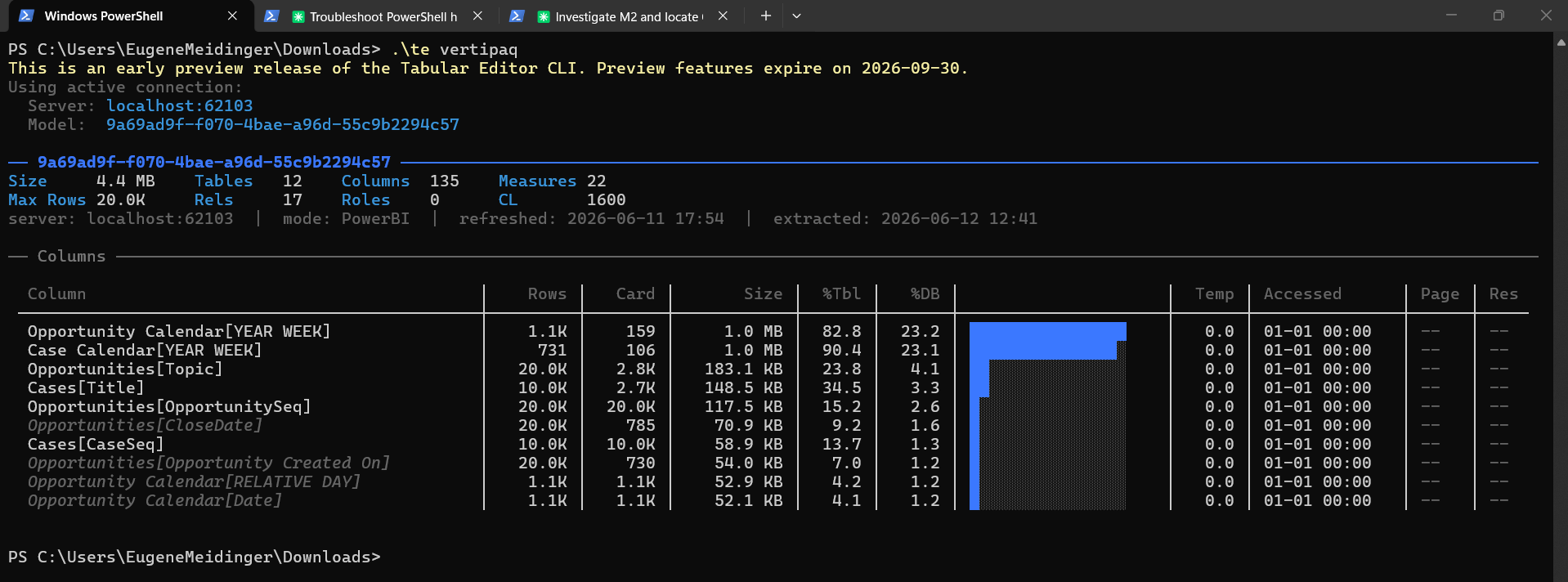This screenshot has height=582, width=1568.
Task: Click the %Tbl column header
Action: point(841,294)
